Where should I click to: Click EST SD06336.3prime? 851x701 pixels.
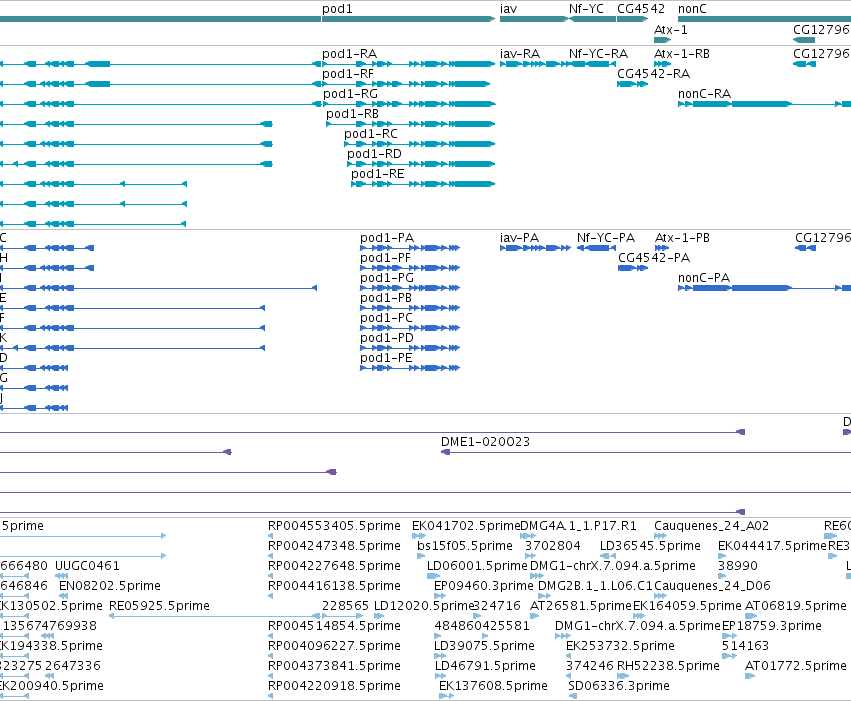point(619,686)
